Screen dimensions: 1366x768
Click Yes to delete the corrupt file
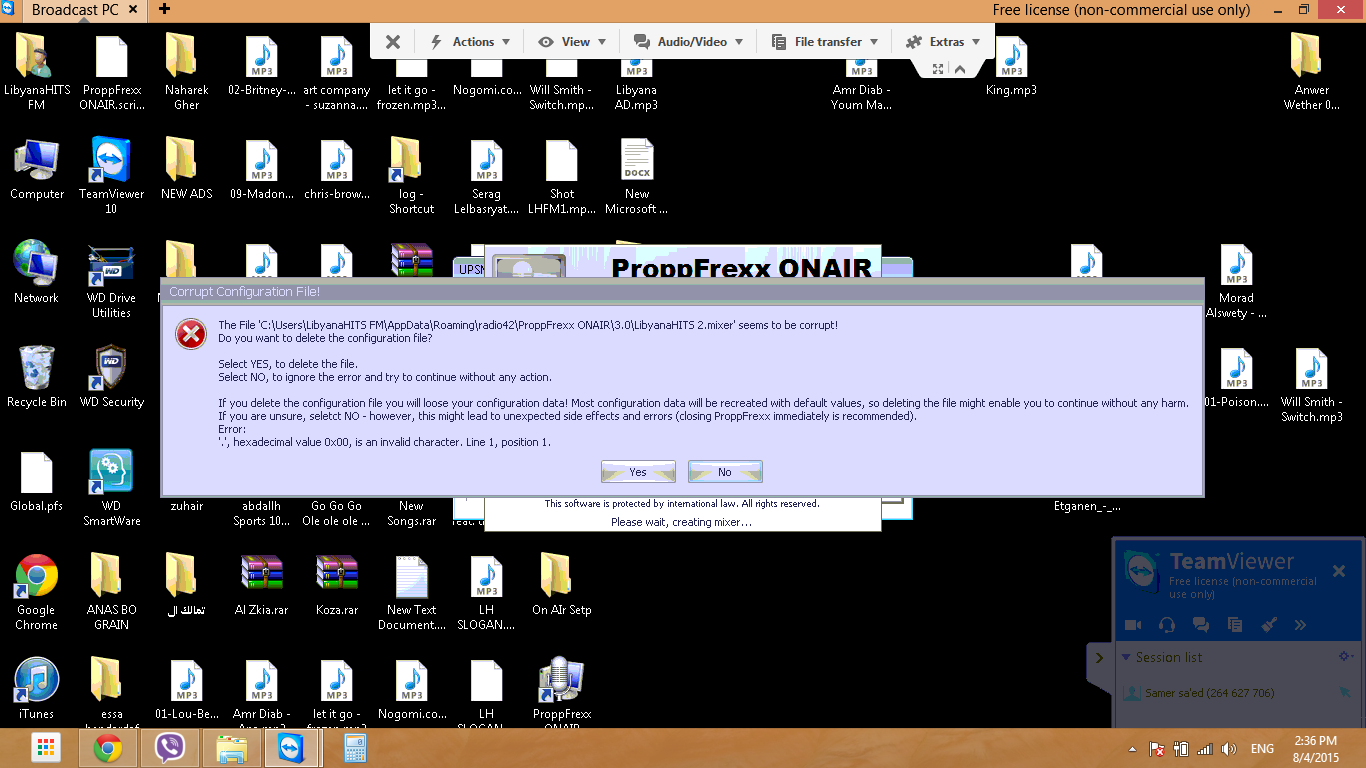coord(638,472)
